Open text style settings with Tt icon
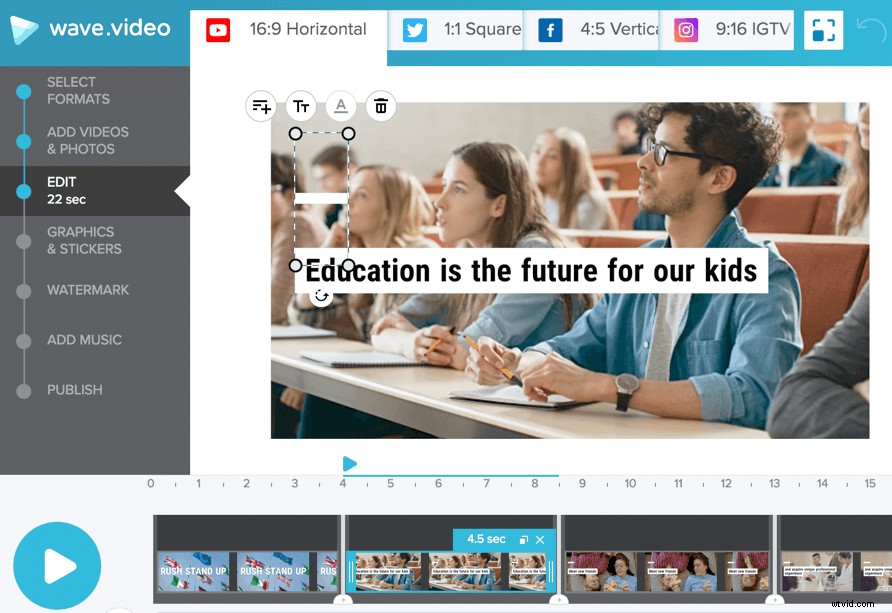 [301, 106]
